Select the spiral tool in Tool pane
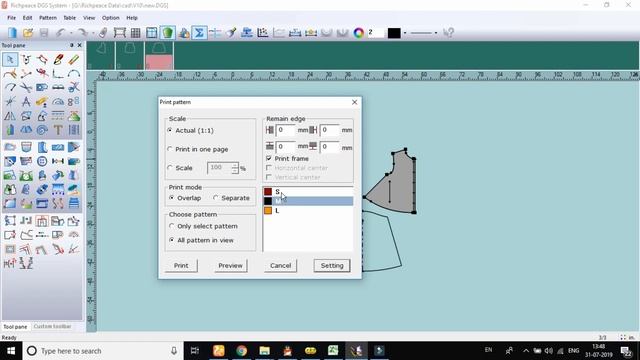Viewport: 640px width, 360px height. click(42, 130)
